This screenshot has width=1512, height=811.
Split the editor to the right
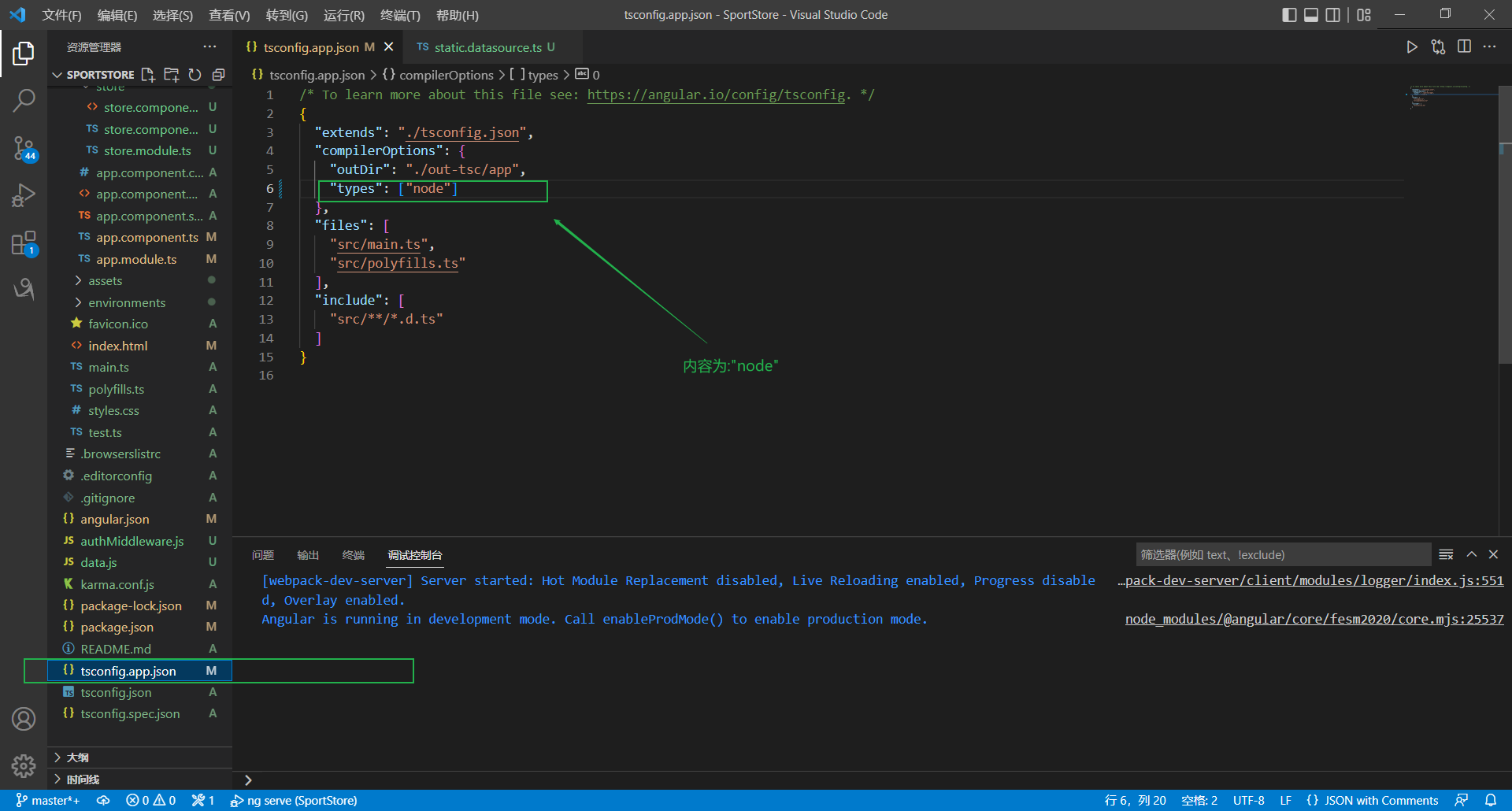[1464, 47]
